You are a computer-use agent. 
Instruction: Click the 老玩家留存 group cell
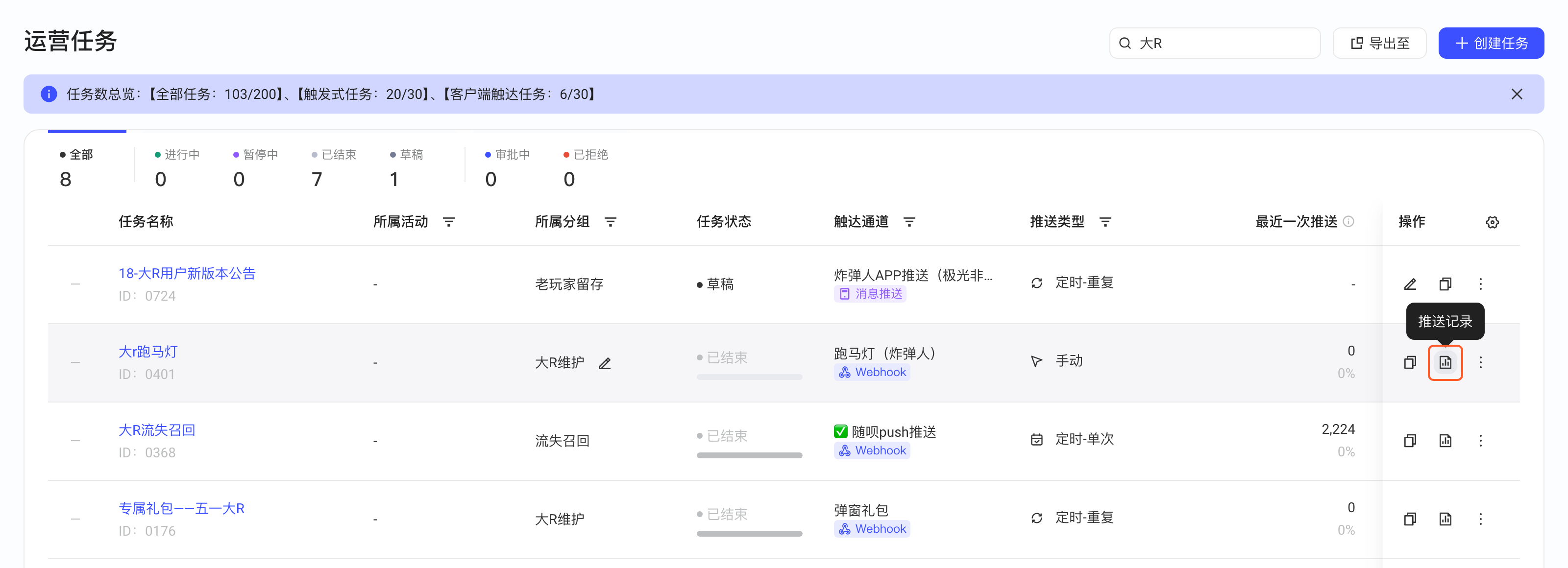569,284
